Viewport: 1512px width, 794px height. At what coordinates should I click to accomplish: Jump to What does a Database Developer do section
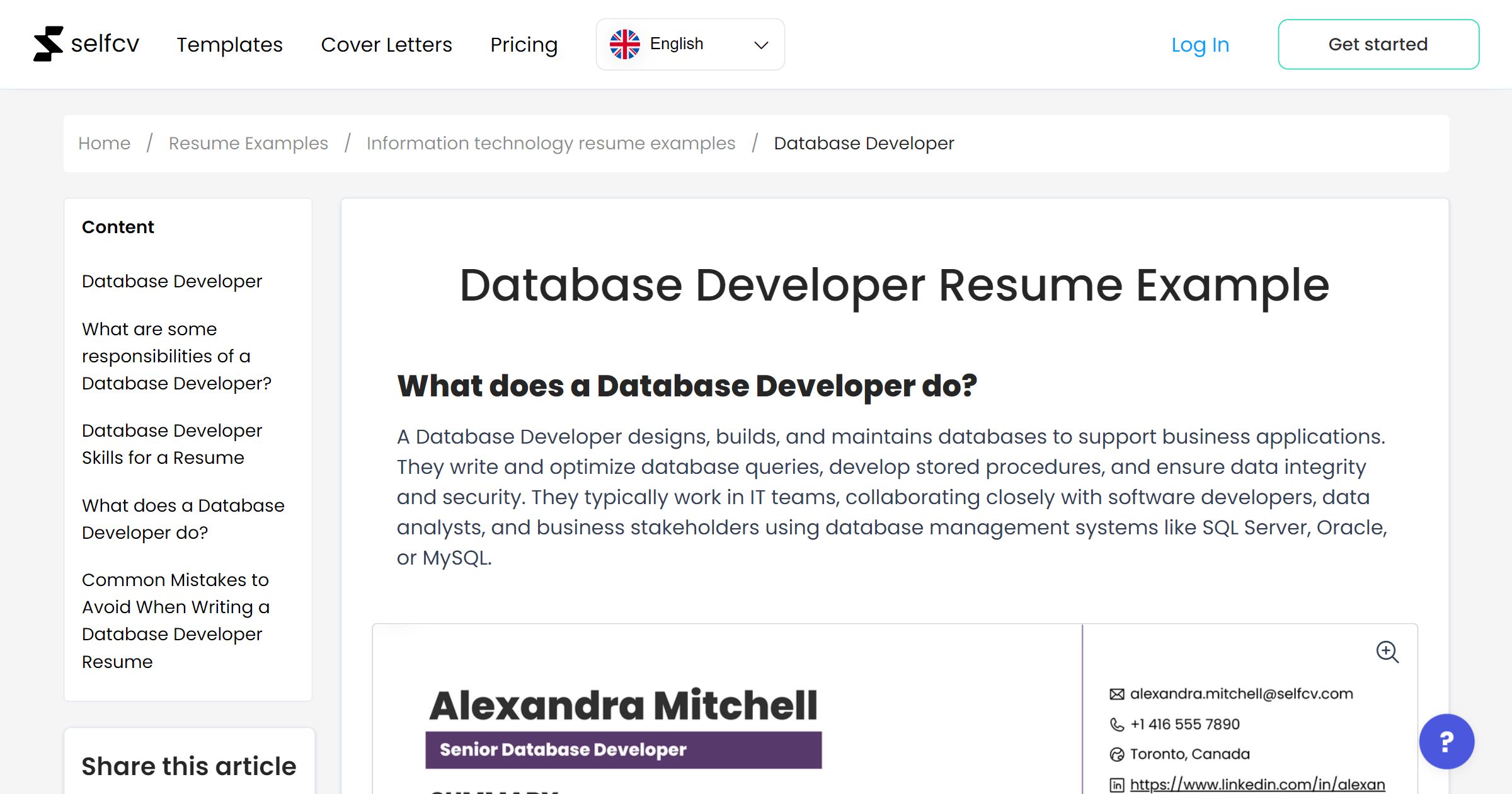tap(183, 519)
